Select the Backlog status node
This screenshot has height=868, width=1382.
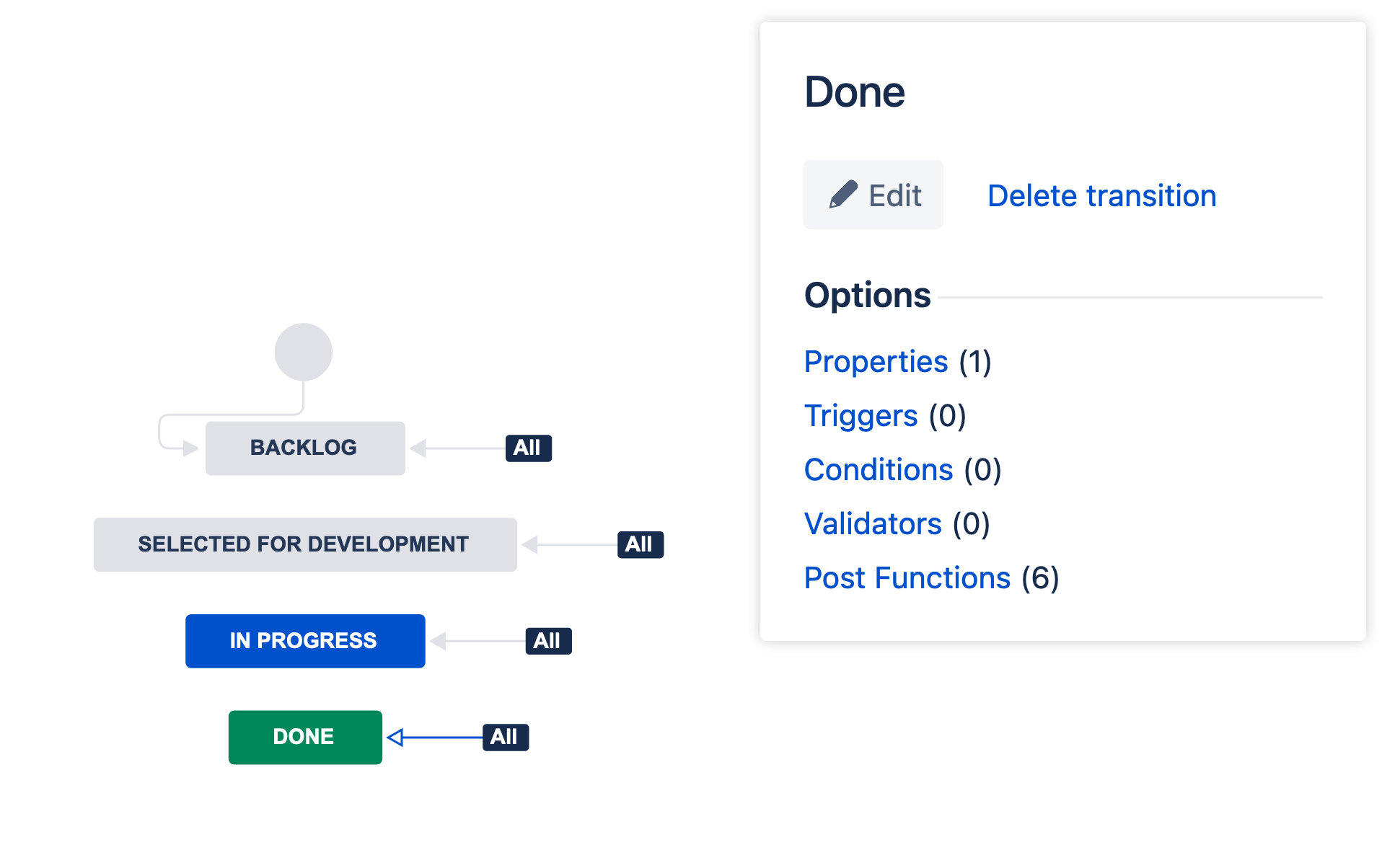pos(304,448)
